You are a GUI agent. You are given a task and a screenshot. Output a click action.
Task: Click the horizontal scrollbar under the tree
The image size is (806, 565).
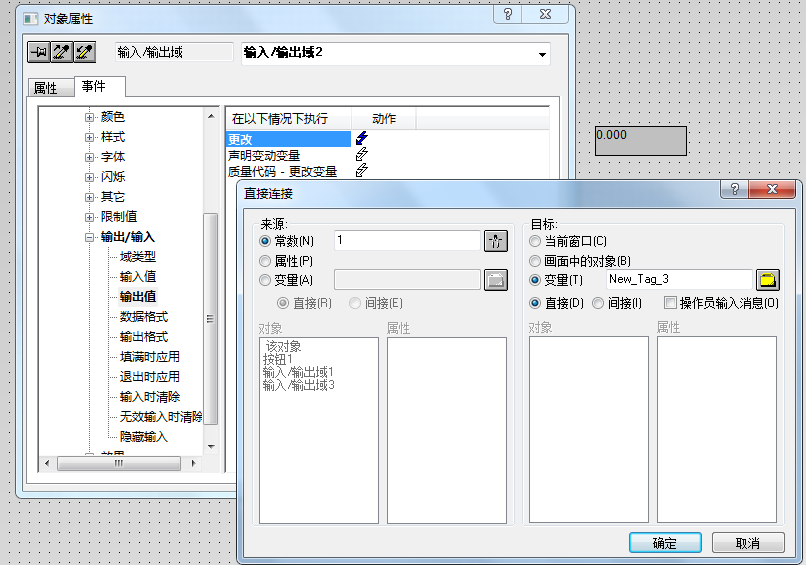tap(119, 463)
